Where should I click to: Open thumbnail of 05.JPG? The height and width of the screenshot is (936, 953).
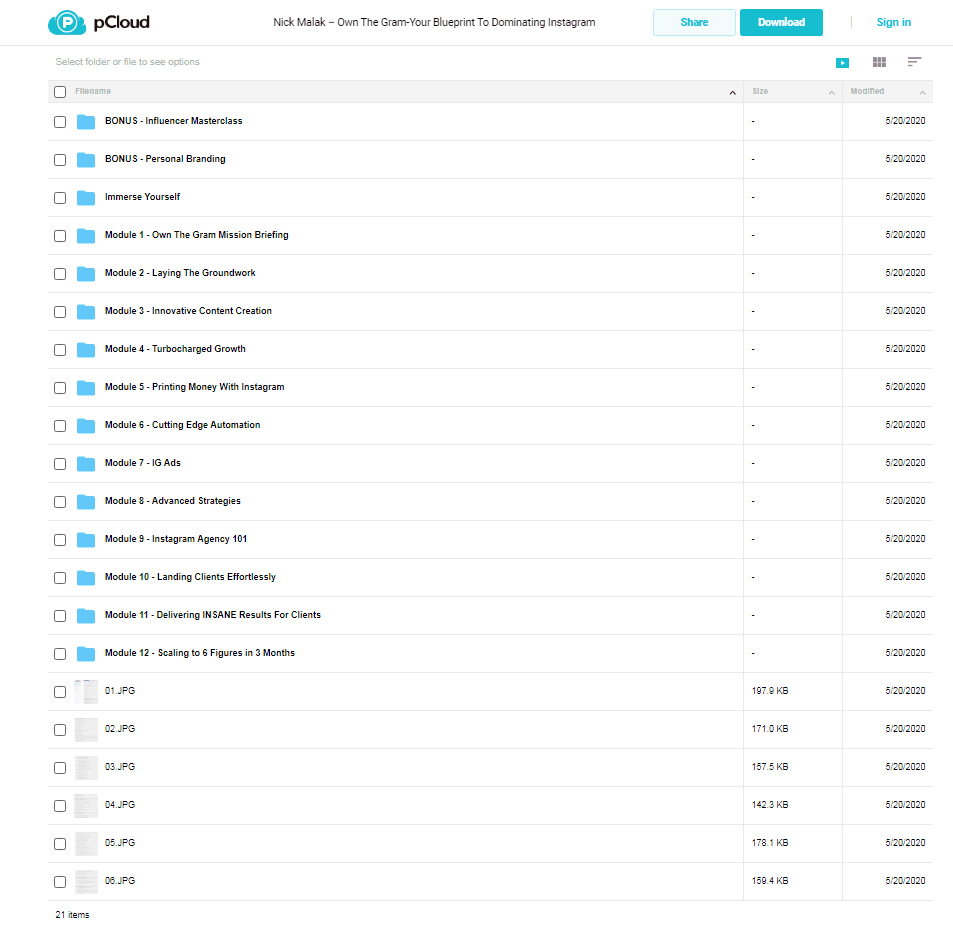tap(86, 844)
